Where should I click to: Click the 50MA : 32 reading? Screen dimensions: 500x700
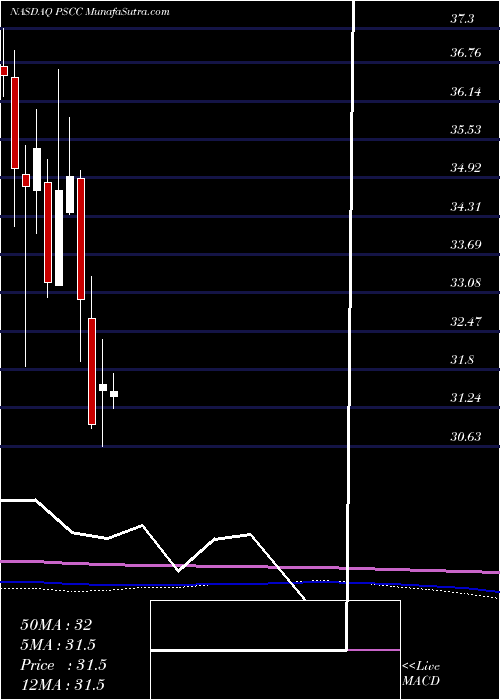pos(56,625)
